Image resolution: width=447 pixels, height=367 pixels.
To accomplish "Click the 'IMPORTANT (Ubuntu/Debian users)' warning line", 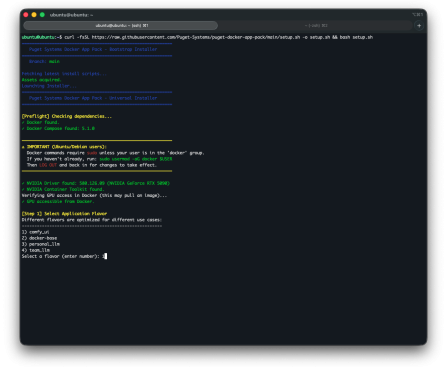I will [x=64, y=147].
